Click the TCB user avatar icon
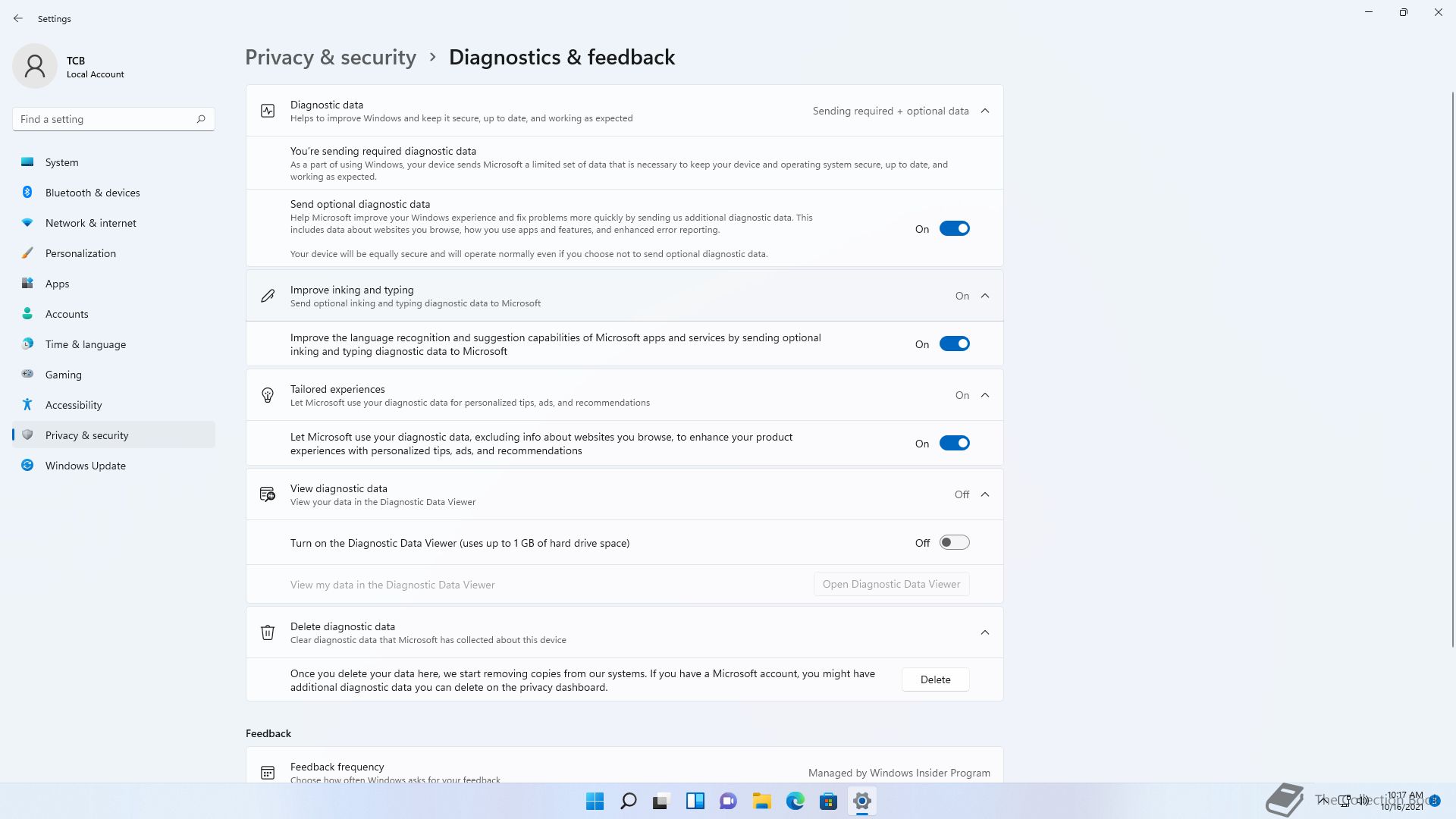This screenshot has width=1456, height=819. pos(35,66)
